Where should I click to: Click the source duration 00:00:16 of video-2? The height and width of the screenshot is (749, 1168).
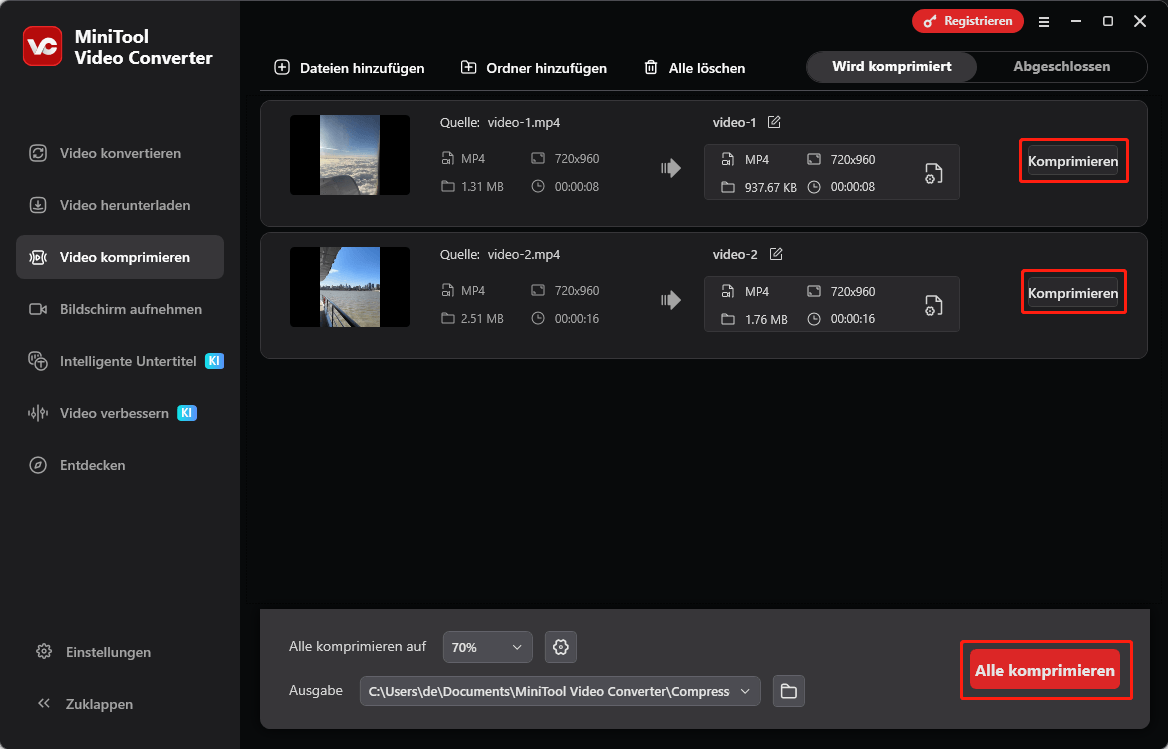(577, 318)
